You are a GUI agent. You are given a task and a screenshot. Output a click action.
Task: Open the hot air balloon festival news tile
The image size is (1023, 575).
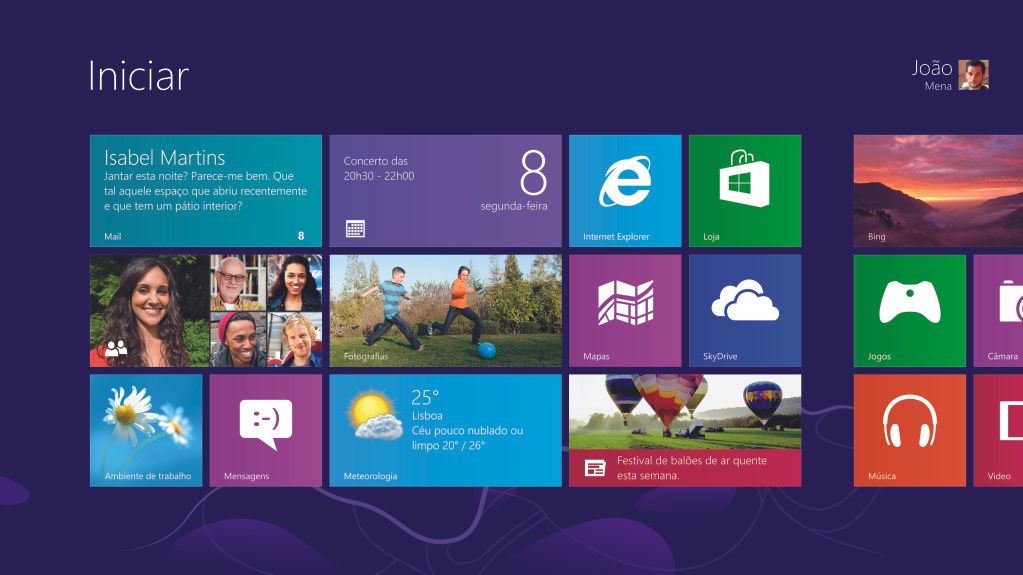(x=685, y=430)
